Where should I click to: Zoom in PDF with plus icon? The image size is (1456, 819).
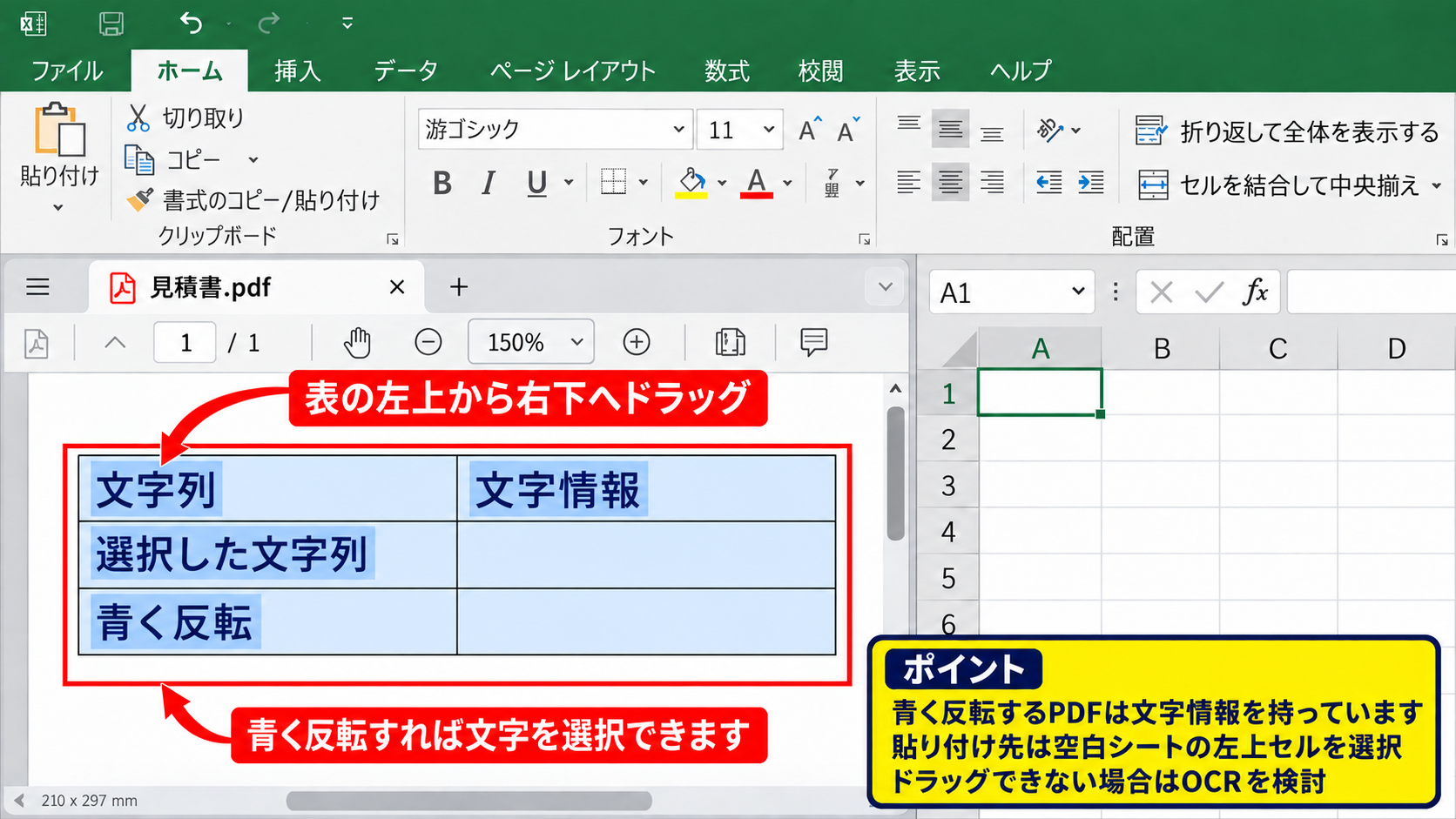click(637, 342)
